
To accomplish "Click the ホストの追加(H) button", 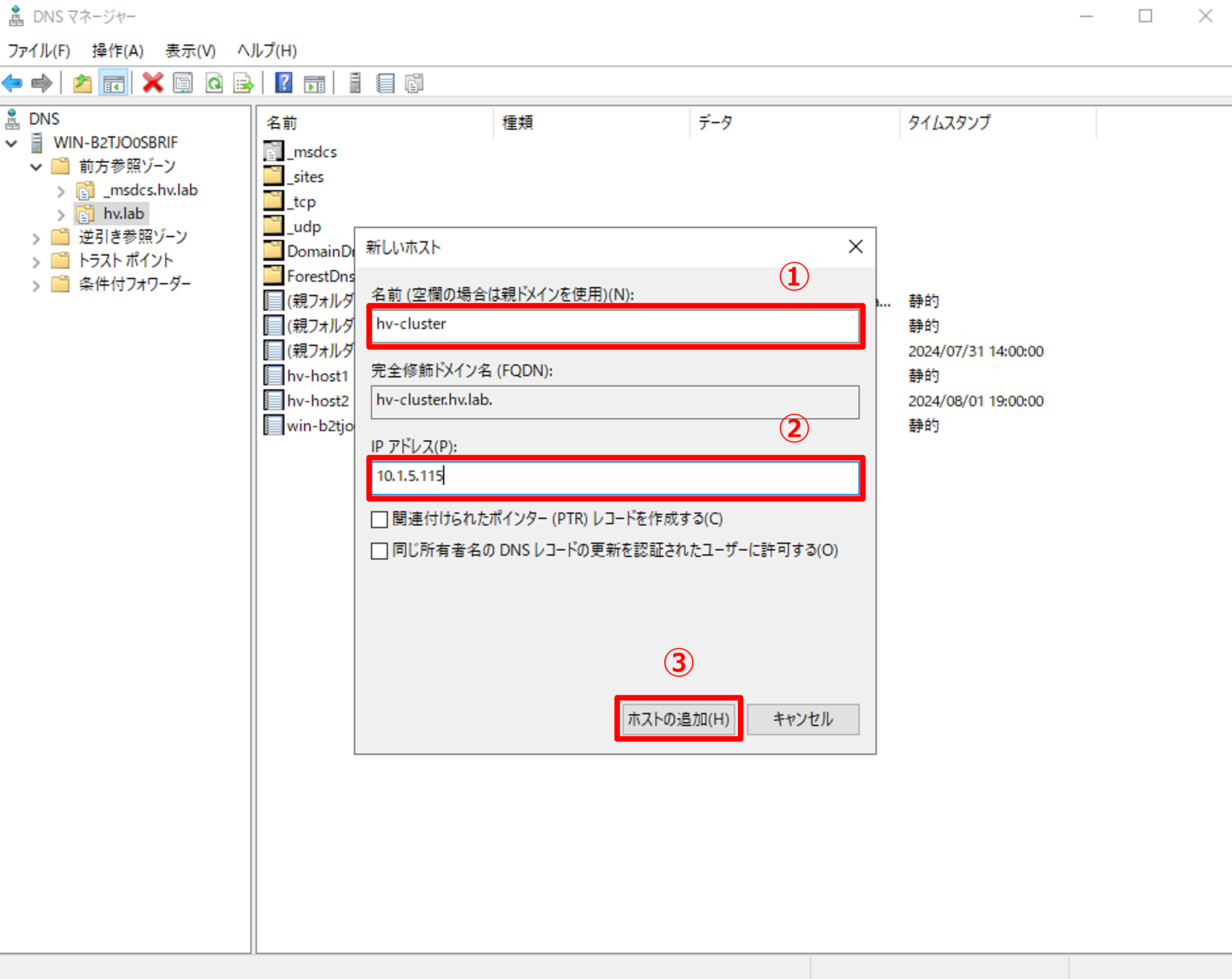I will (678, 719).
